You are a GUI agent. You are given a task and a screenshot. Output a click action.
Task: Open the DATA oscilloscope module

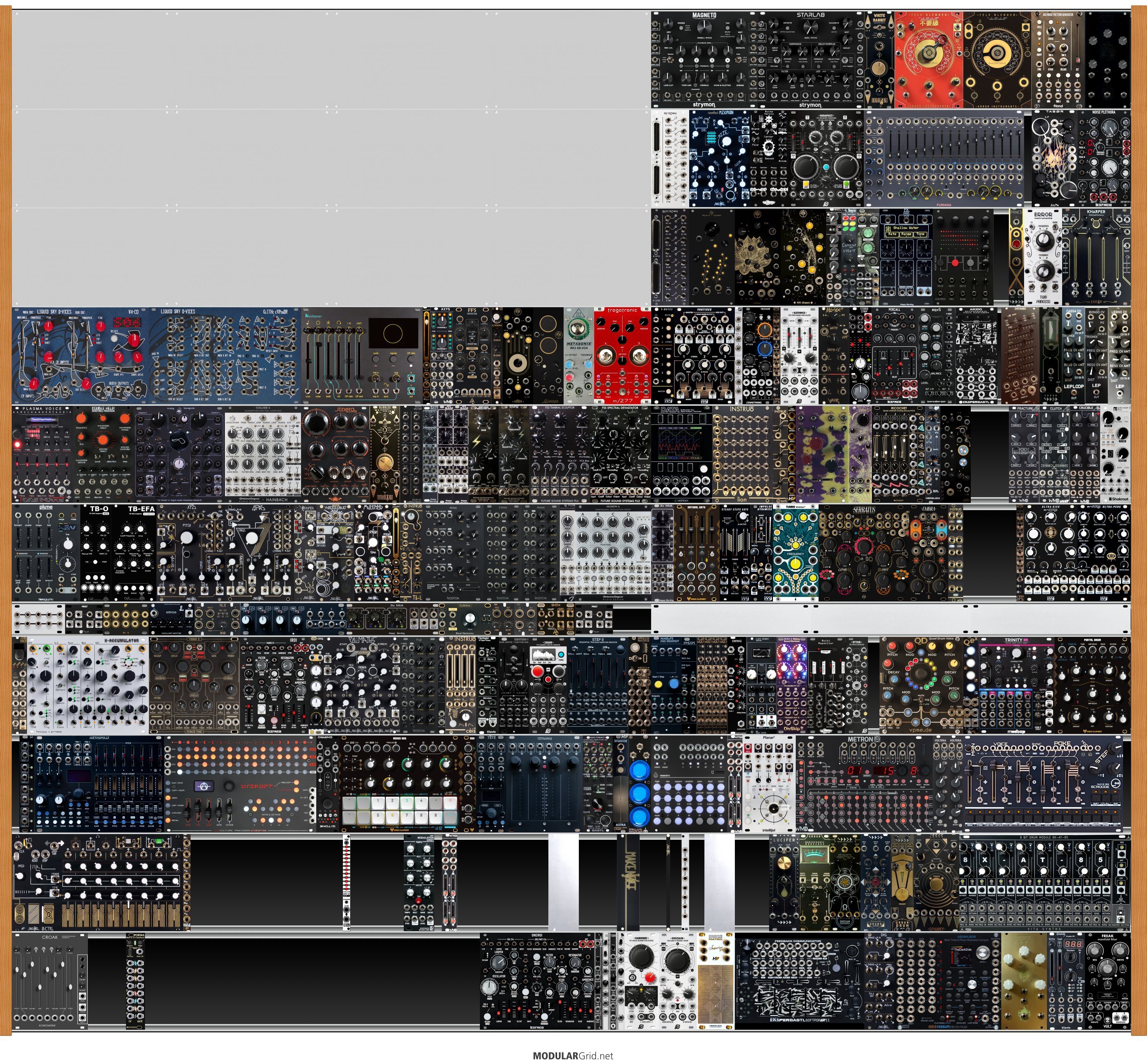click(682, 454)
